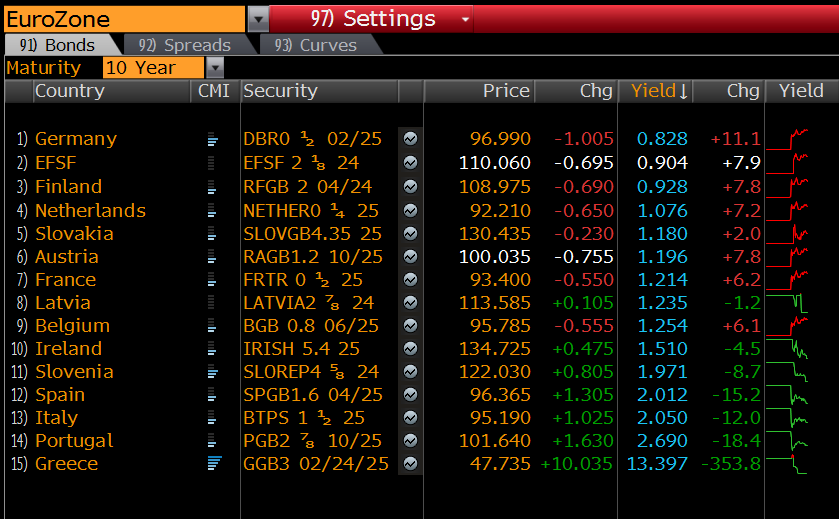Click the CMI bars icon for Spain
839x519 pixels.
tap(211, 395)
